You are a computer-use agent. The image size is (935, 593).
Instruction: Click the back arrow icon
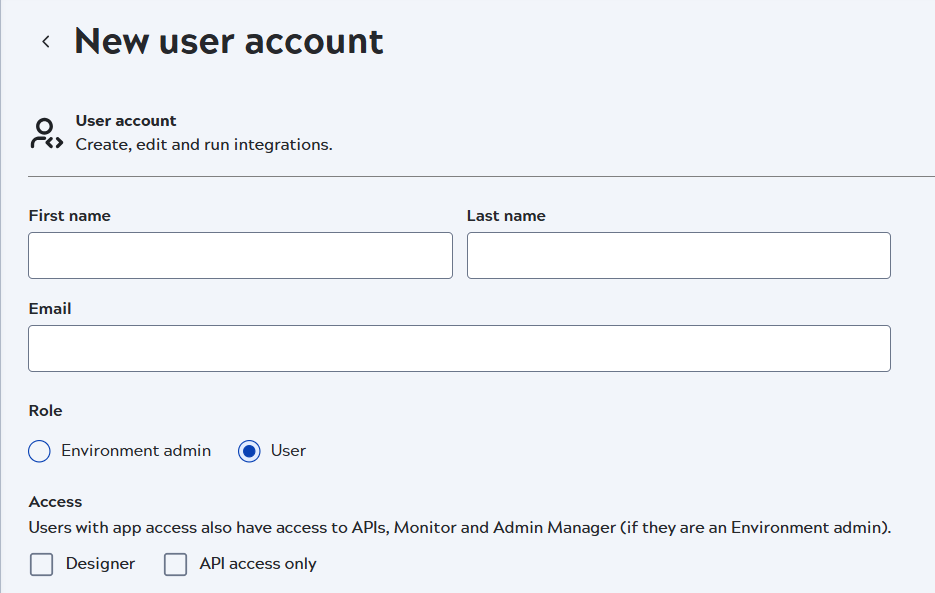pos(45,41)
